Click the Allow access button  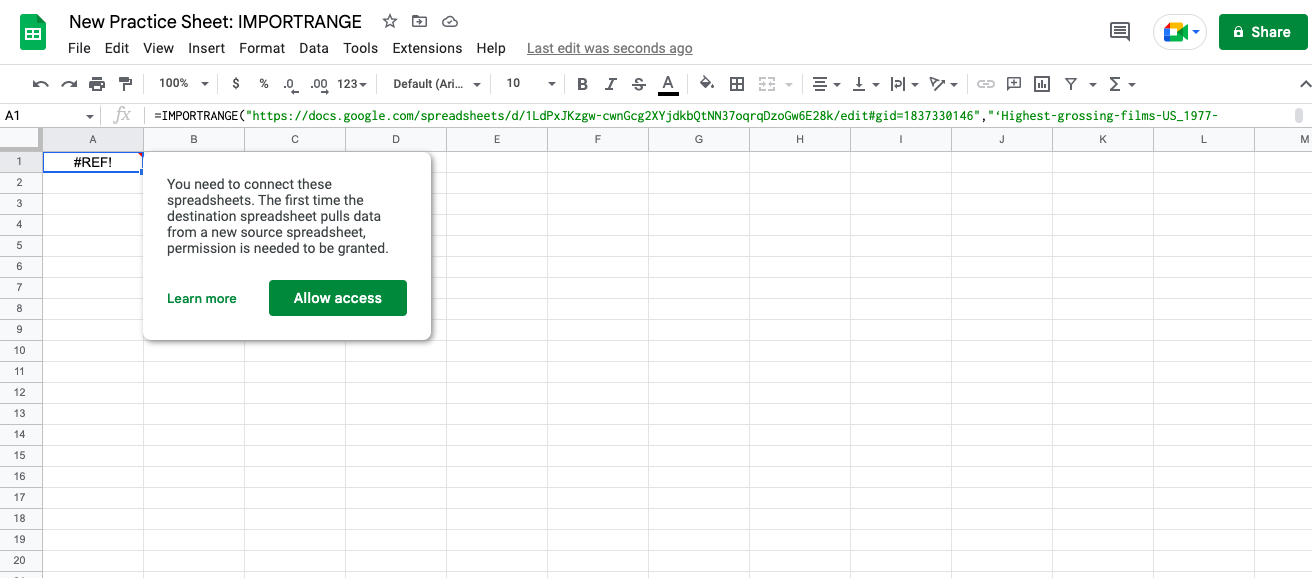pyautogui.click(x=338, y=298)
